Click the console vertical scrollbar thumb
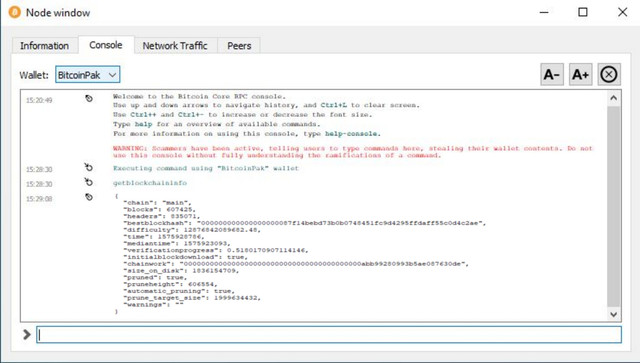The height and width of the screenshot is (363, 640). coord(613,206)
